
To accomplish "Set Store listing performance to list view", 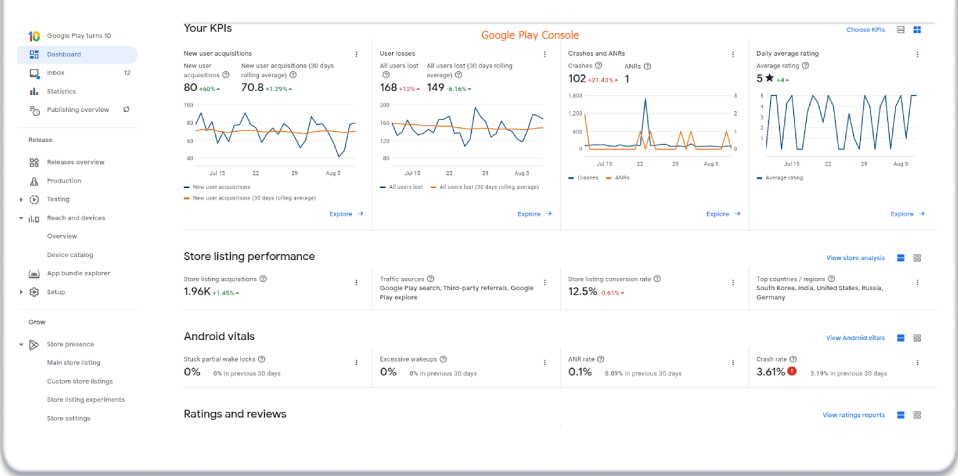I will (x=900, y=258).
